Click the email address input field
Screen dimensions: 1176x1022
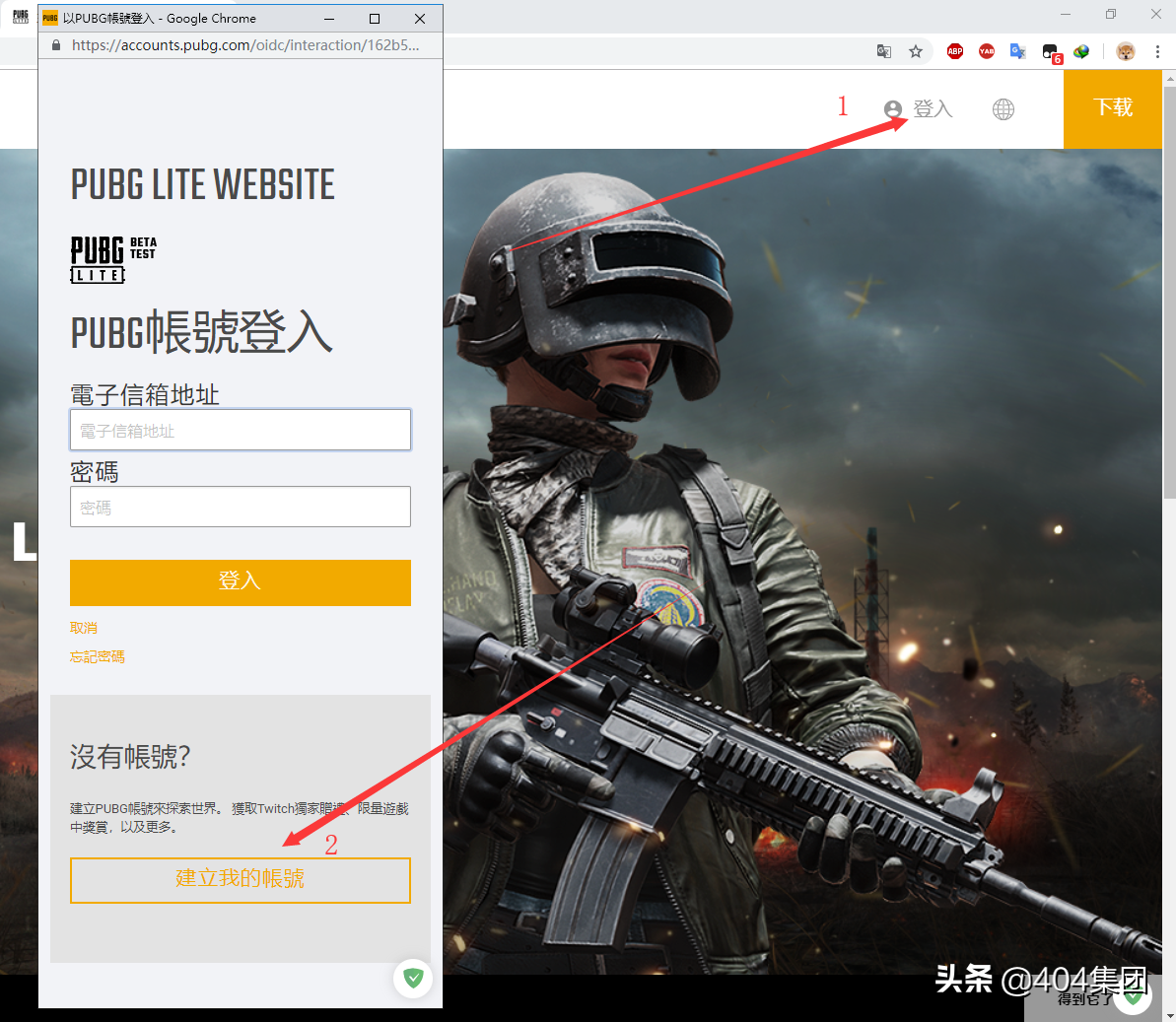[x=240, y=430]
